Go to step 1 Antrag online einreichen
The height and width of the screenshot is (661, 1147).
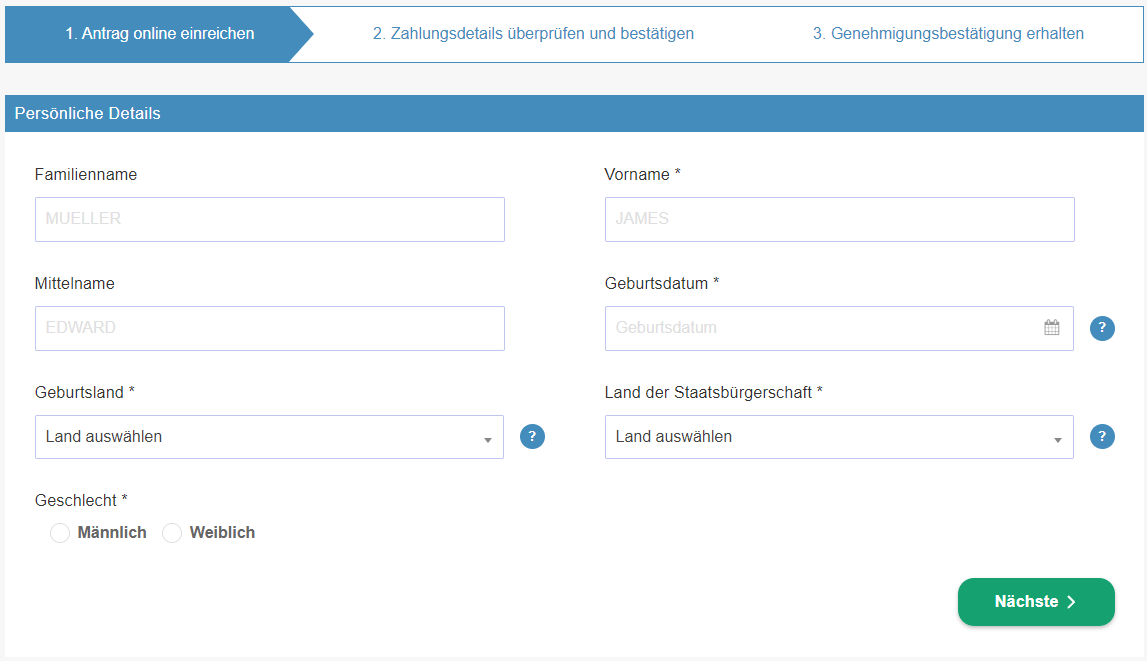[x=160, y=34]
